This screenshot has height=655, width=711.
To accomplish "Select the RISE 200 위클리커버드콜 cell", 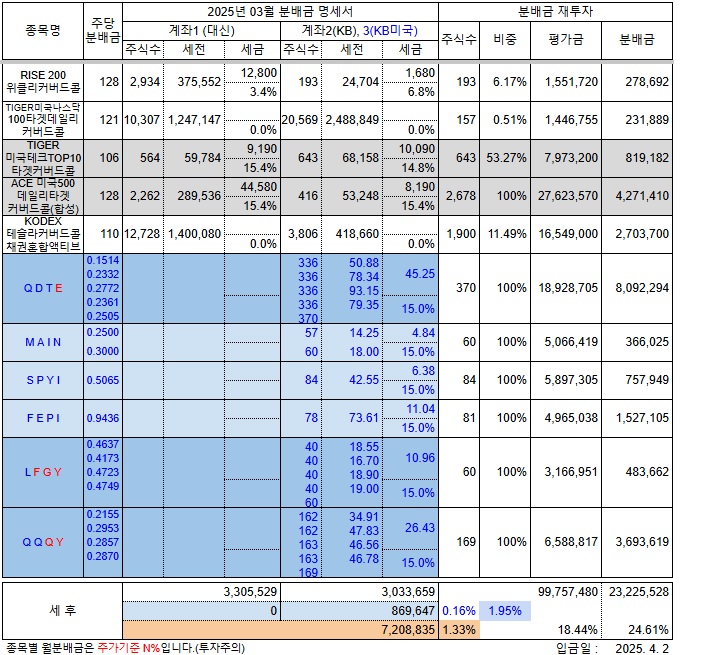I will pyautogui.click(x=43, y=82).
